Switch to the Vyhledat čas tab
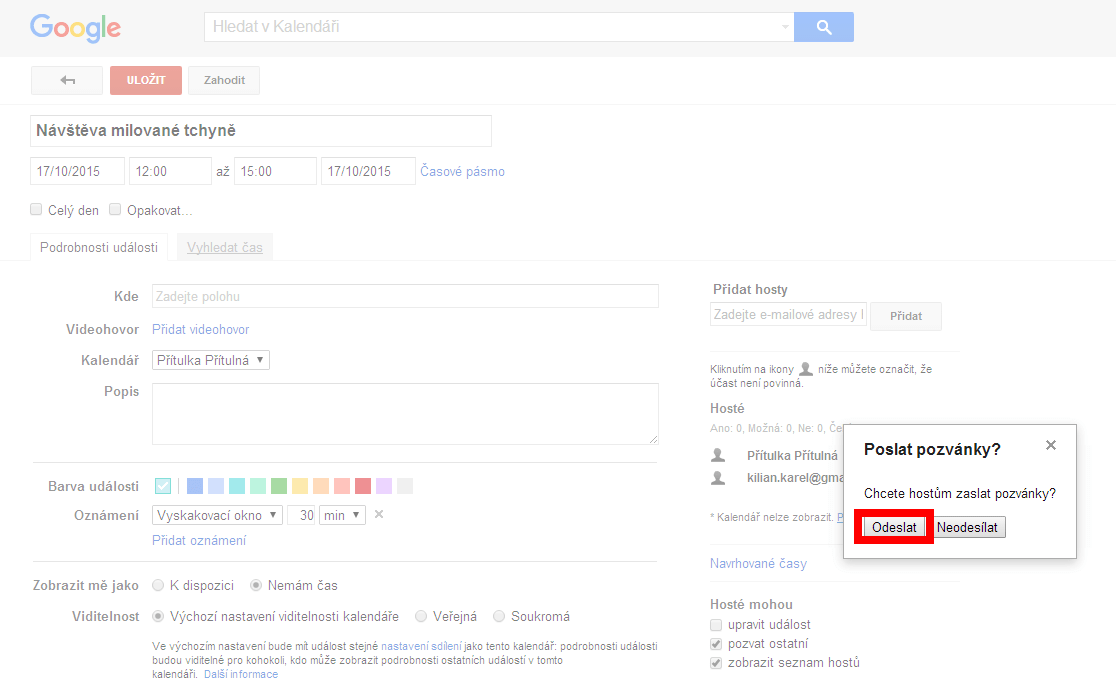The image size is (1116, 686). [225, 248]
